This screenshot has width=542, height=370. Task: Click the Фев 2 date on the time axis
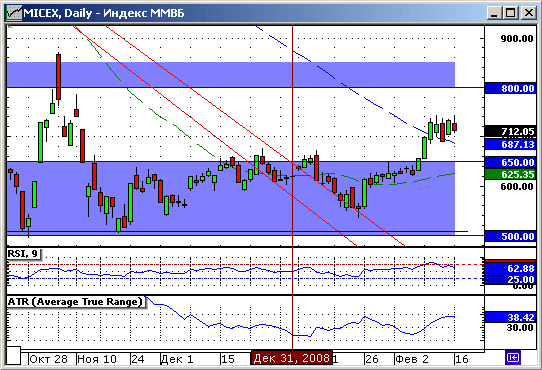point(412,359)
